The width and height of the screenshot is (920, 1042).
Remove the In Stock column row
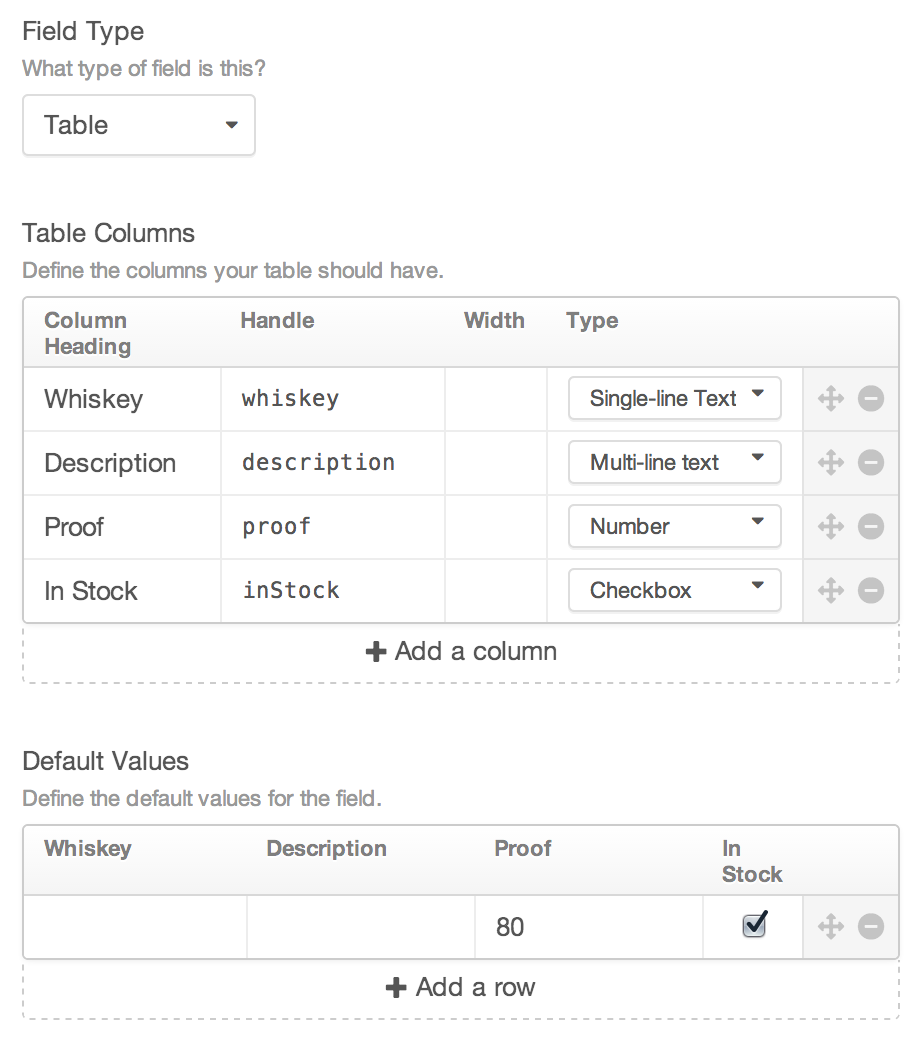coord(871,591)
